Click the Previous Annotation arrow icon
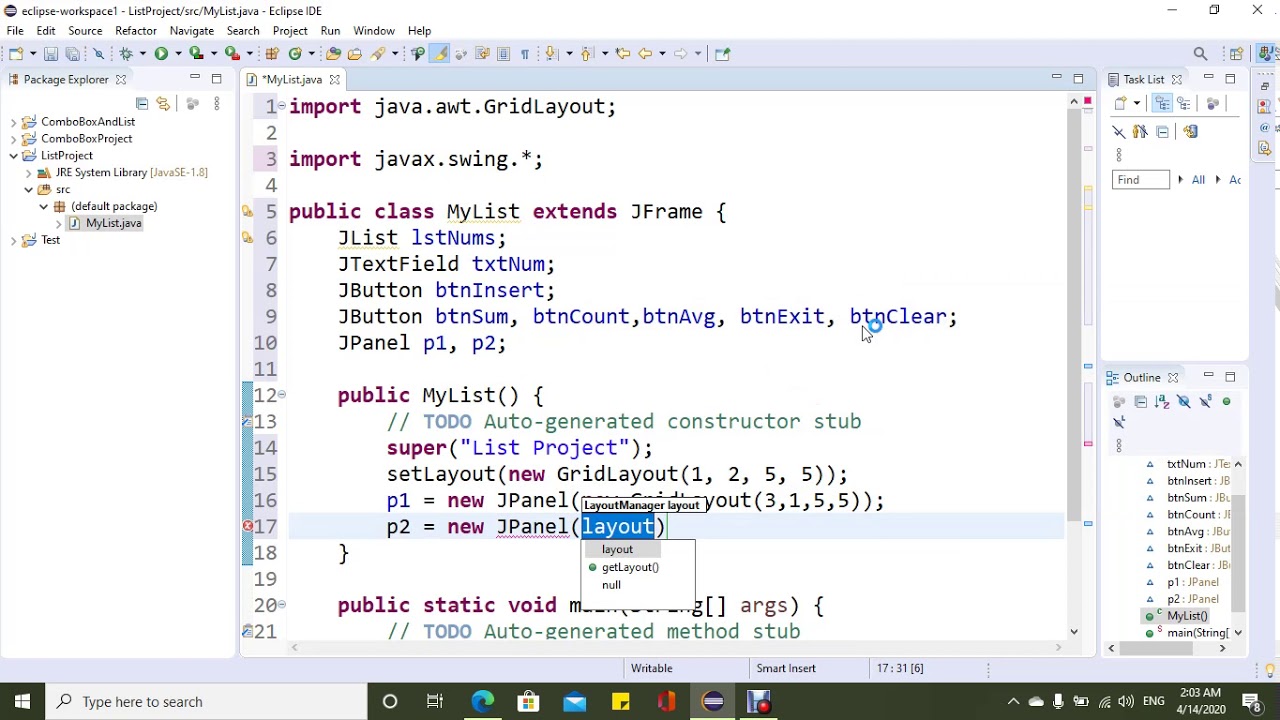The width and height of the screenshot is (1280, 720). (x=586, y=53)
